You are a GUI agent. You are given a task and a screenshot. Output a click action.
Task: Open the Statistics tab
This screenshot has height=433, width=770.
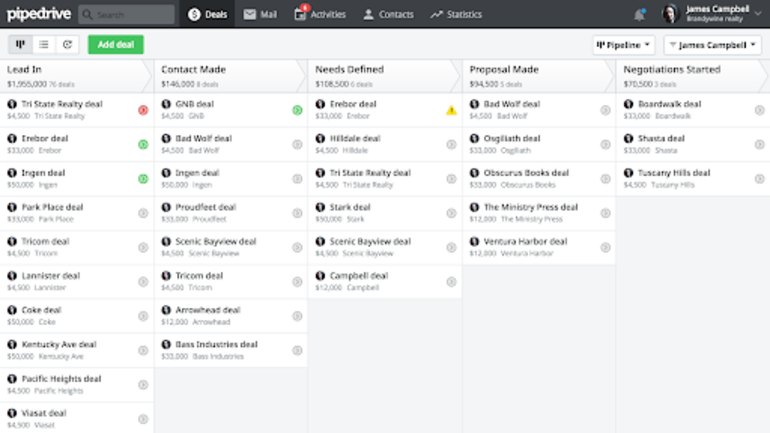(456, 14)
